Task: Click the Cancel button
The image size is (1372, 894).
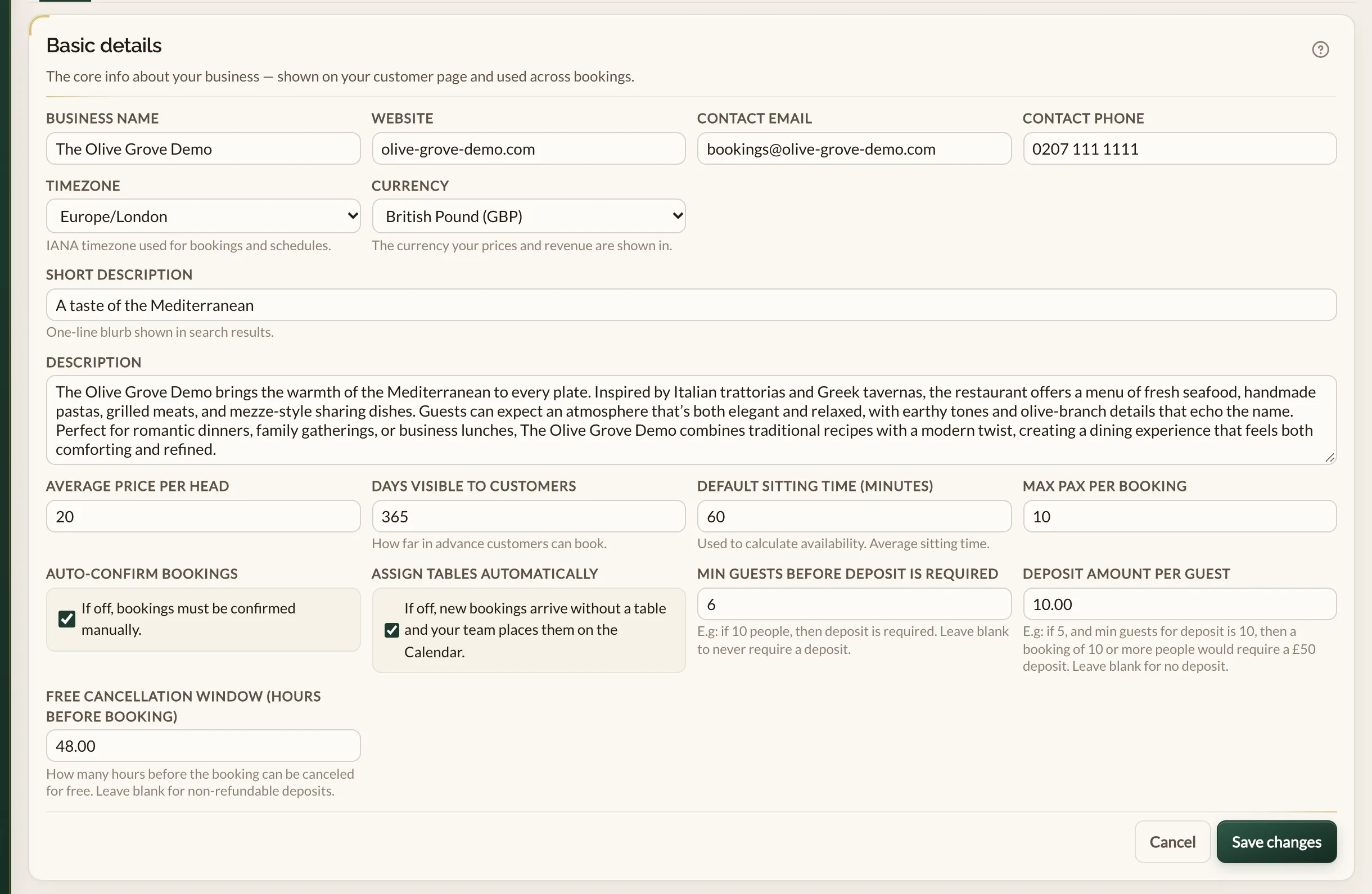Action: (x=1172, y=842)
